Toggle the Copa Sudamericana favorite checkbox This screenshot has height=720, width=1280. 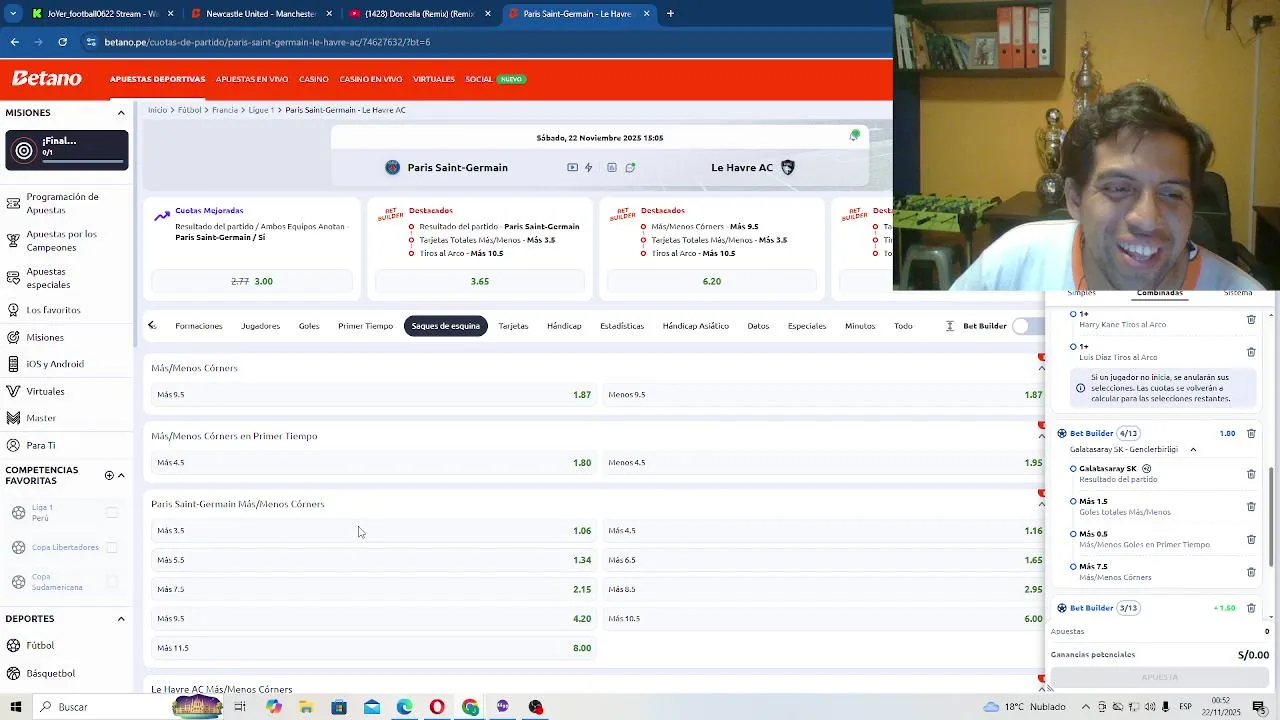[x=112, y=582]
